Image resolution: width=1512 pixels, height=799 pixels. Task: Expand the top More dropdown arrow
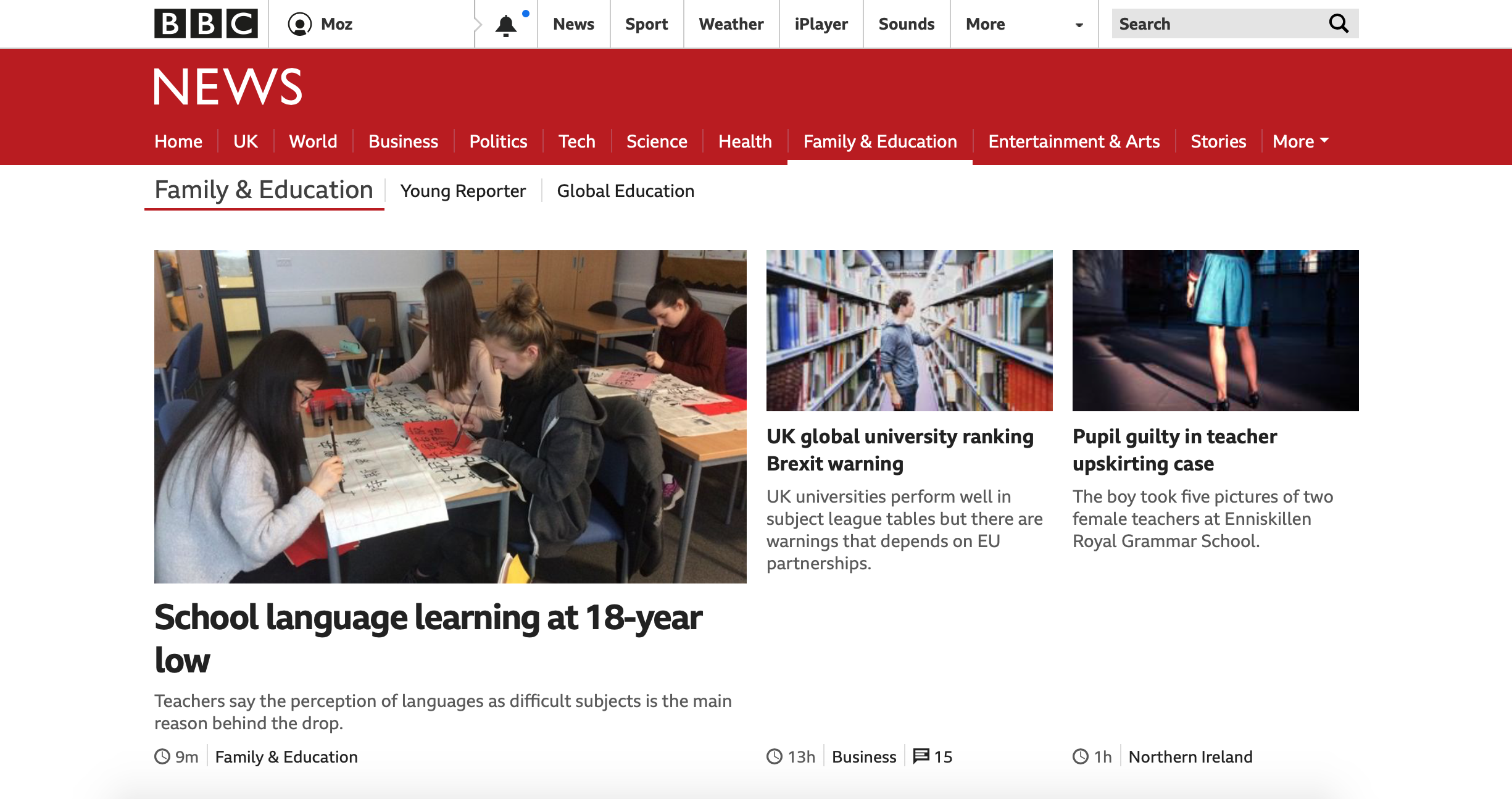pyautogui.click(x=1079, y=25)
